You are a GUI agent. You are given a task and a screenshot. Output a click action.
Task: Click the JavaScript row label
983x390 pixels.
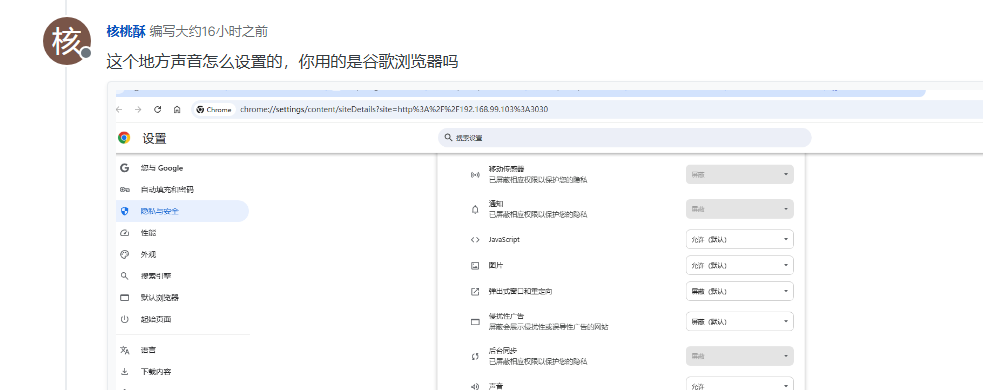(504, 240)
